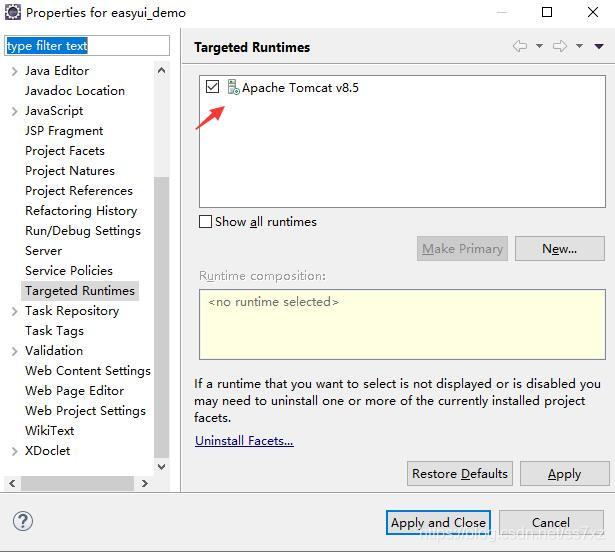
Task: Click the Apply button
Action: coord(564,474)
